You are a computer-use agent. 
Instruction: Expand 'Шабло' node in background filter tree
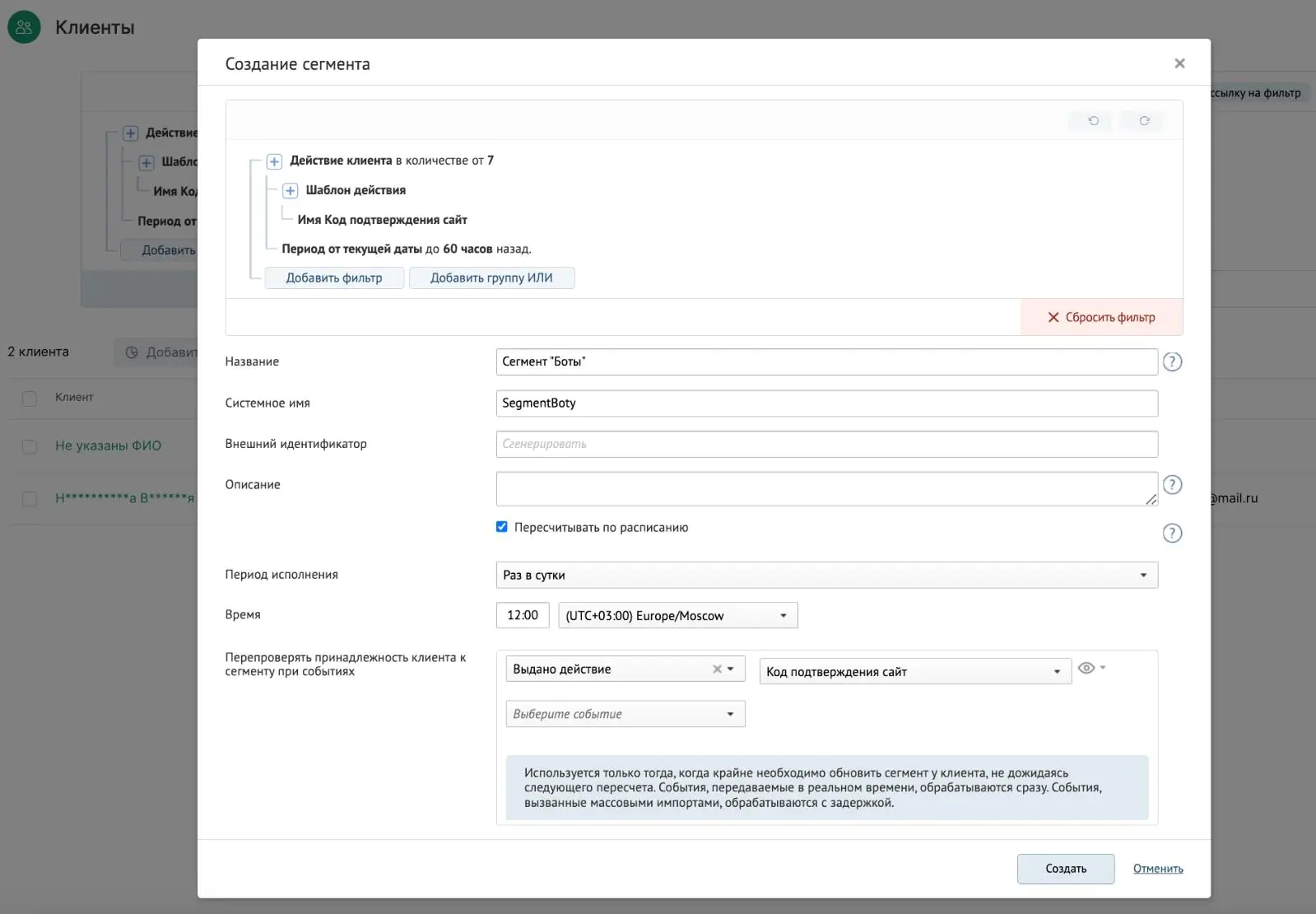pos(146,163)
